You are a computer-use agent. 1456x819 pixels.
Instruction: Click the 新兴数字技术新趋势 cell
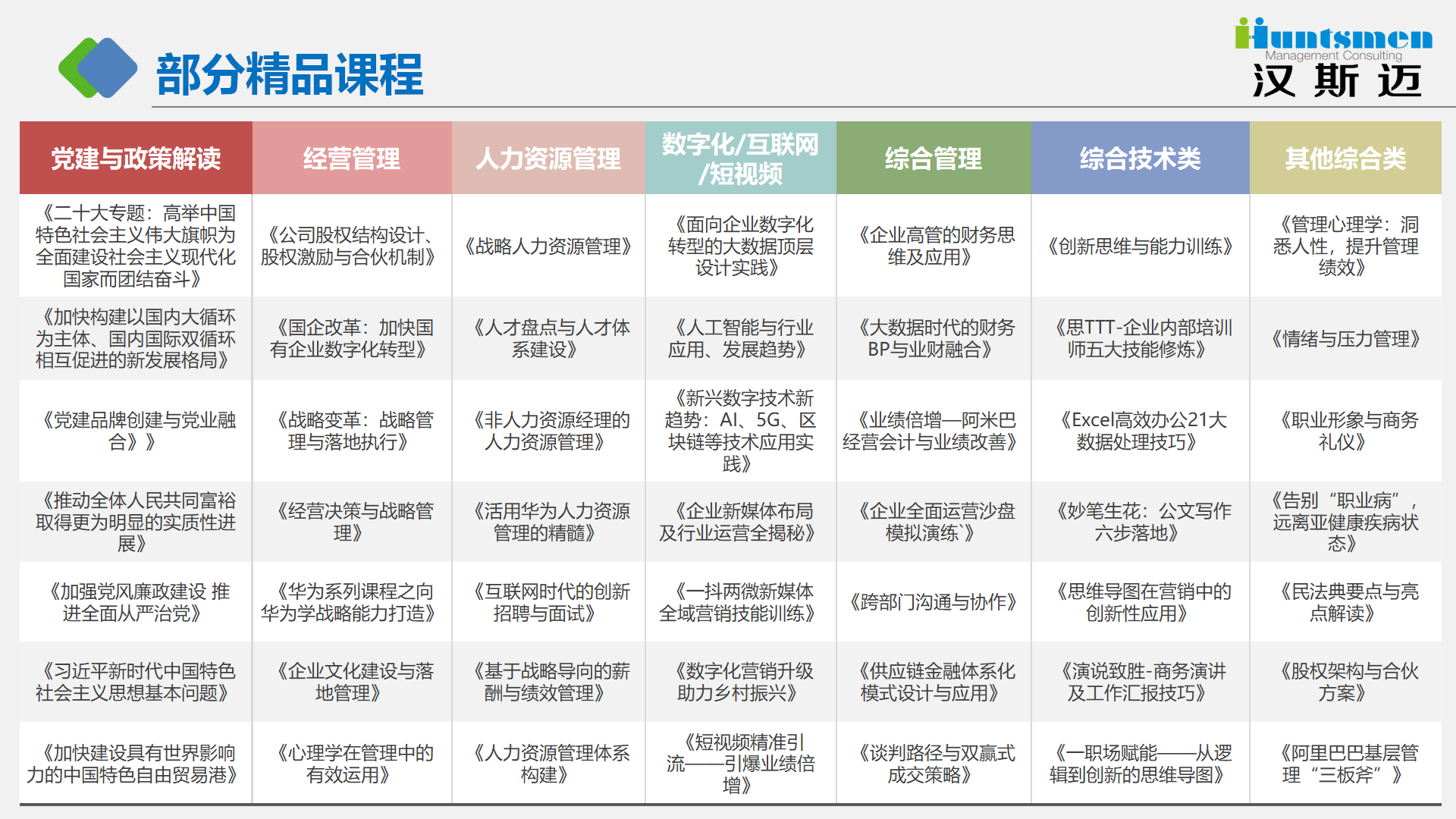(x=741, y=431)
